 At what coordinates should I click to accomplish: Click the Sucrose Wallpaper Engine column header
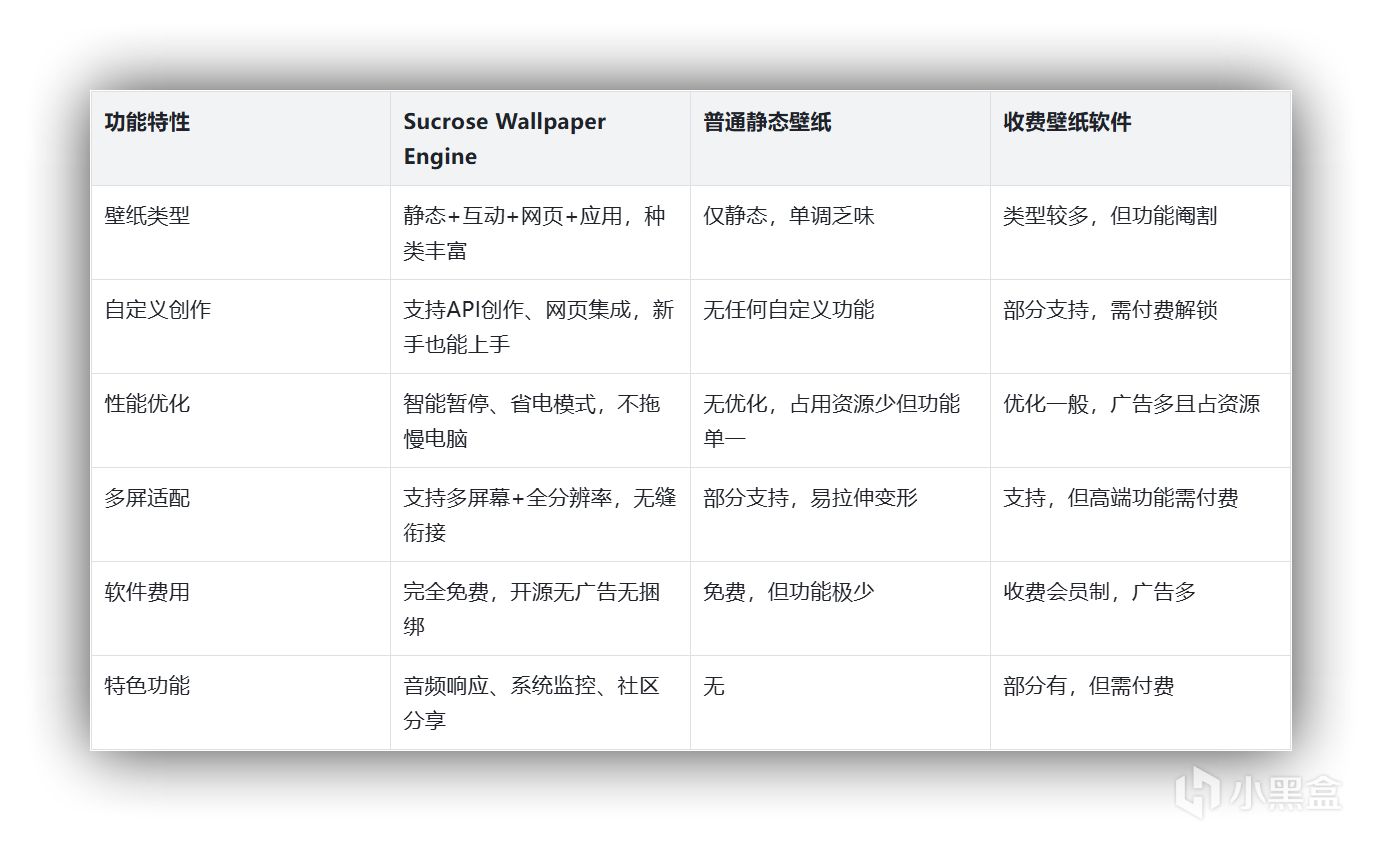point(504,139)
